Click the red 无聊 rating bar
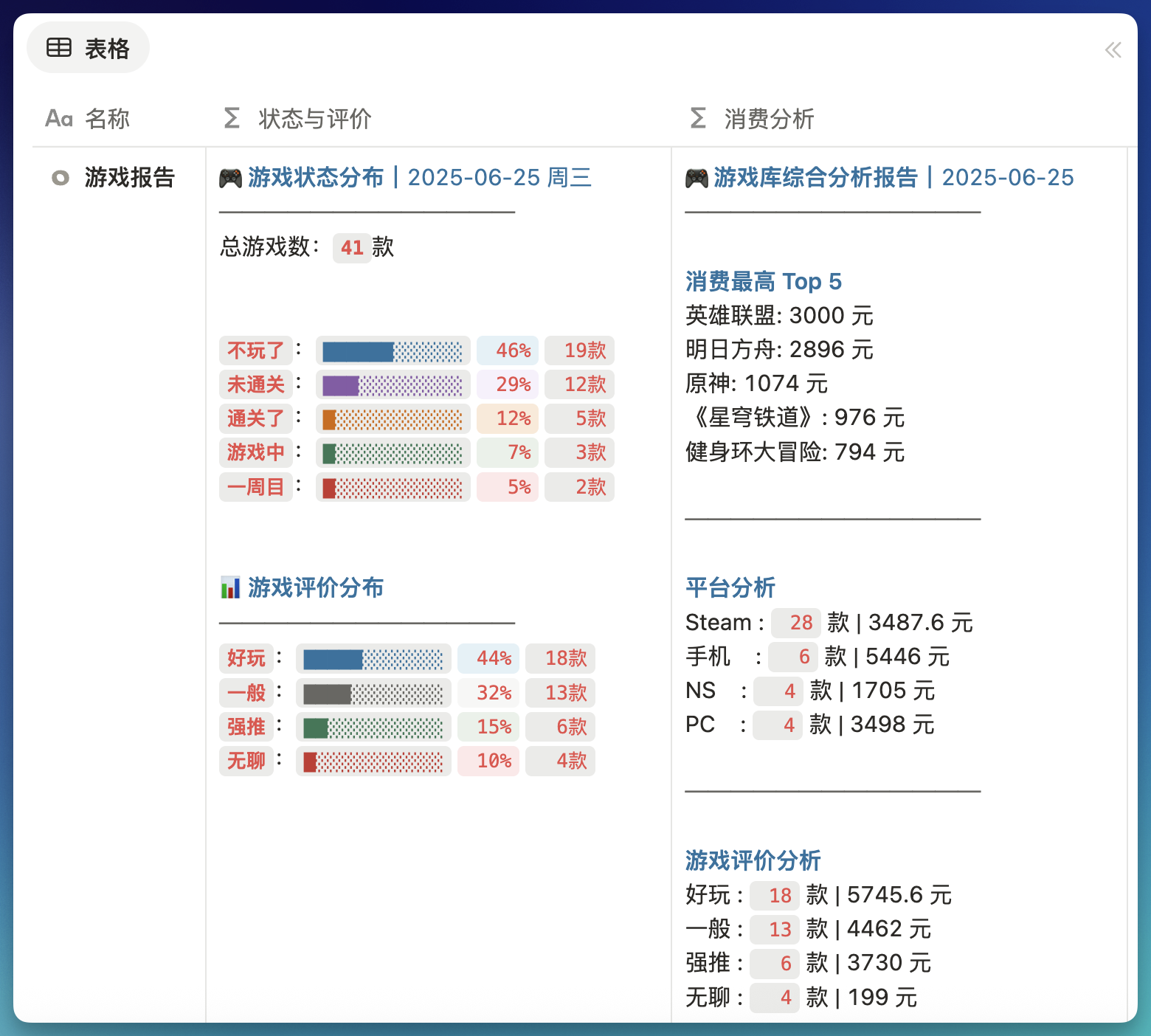Image resolution: width=1151 pixels, height=1036 pixels. 373,762
